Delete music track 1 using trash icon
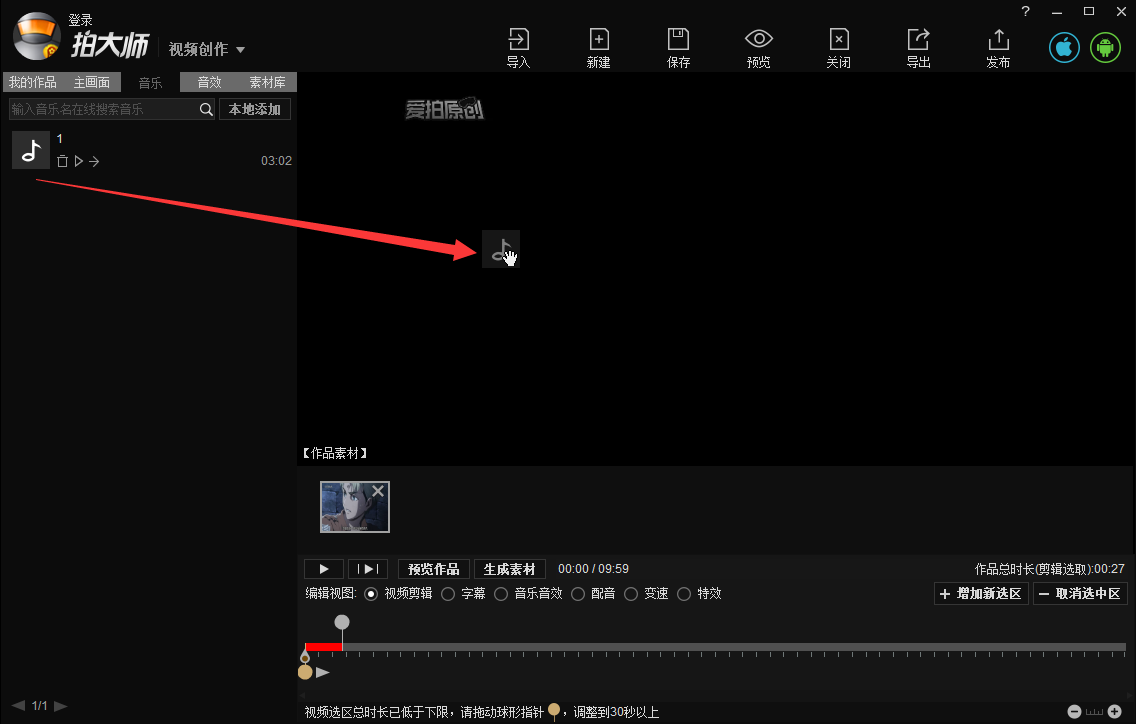This screenshot has height=724, width=1136. pyautogui.click(x=62, y=160)
